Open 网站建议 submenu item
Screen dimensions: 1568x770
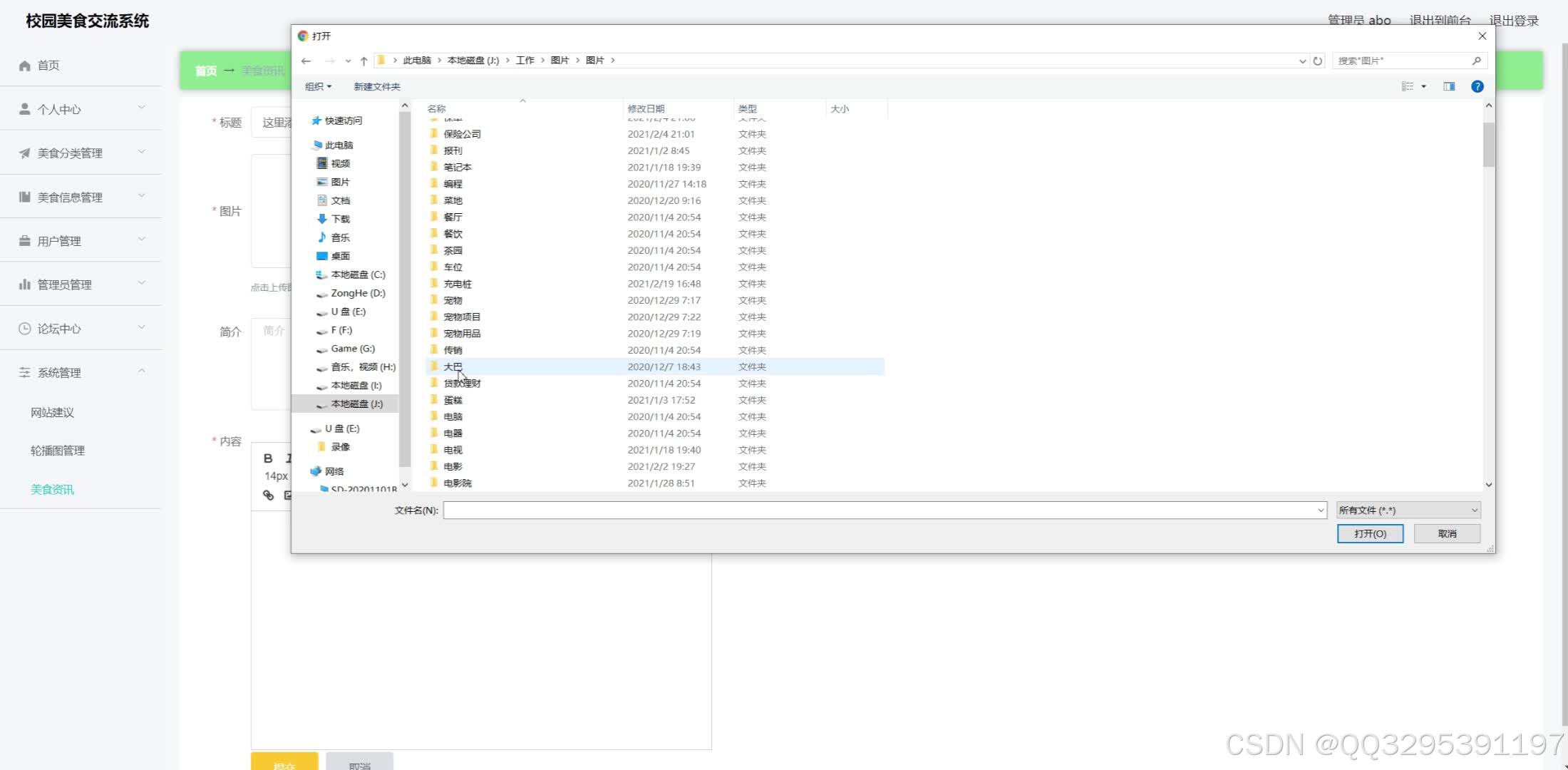52,413
